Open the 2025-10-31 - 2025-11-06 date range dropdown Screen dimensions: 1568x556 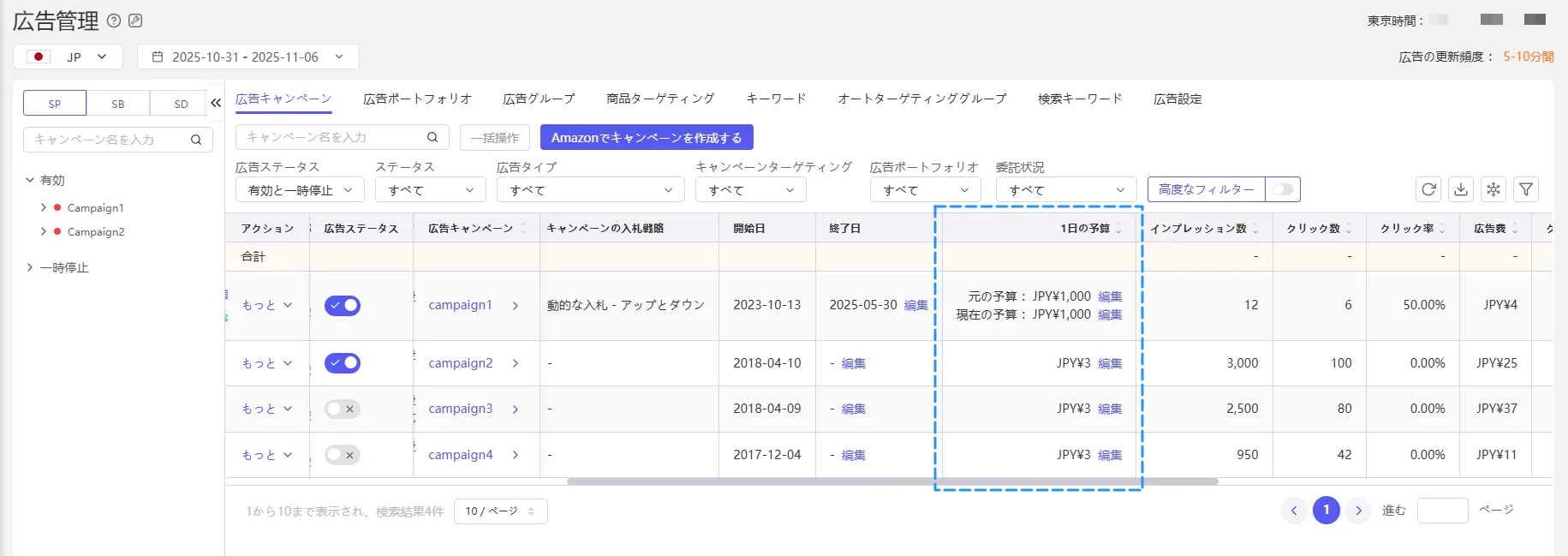point(248,57)
